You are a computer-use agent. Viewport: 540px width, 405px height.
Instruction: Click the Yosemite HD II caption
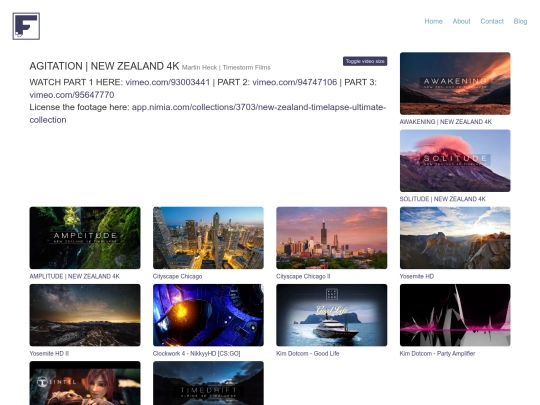coord(49,353)
